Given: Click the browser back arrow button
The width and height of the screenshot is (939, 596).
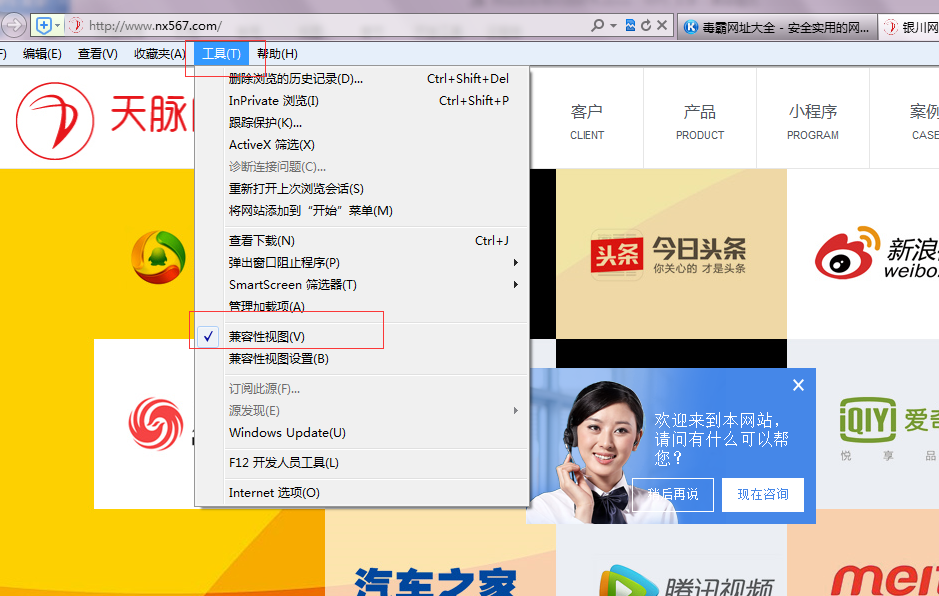Looking at the screenshot, I should click(x=13, y=25).
